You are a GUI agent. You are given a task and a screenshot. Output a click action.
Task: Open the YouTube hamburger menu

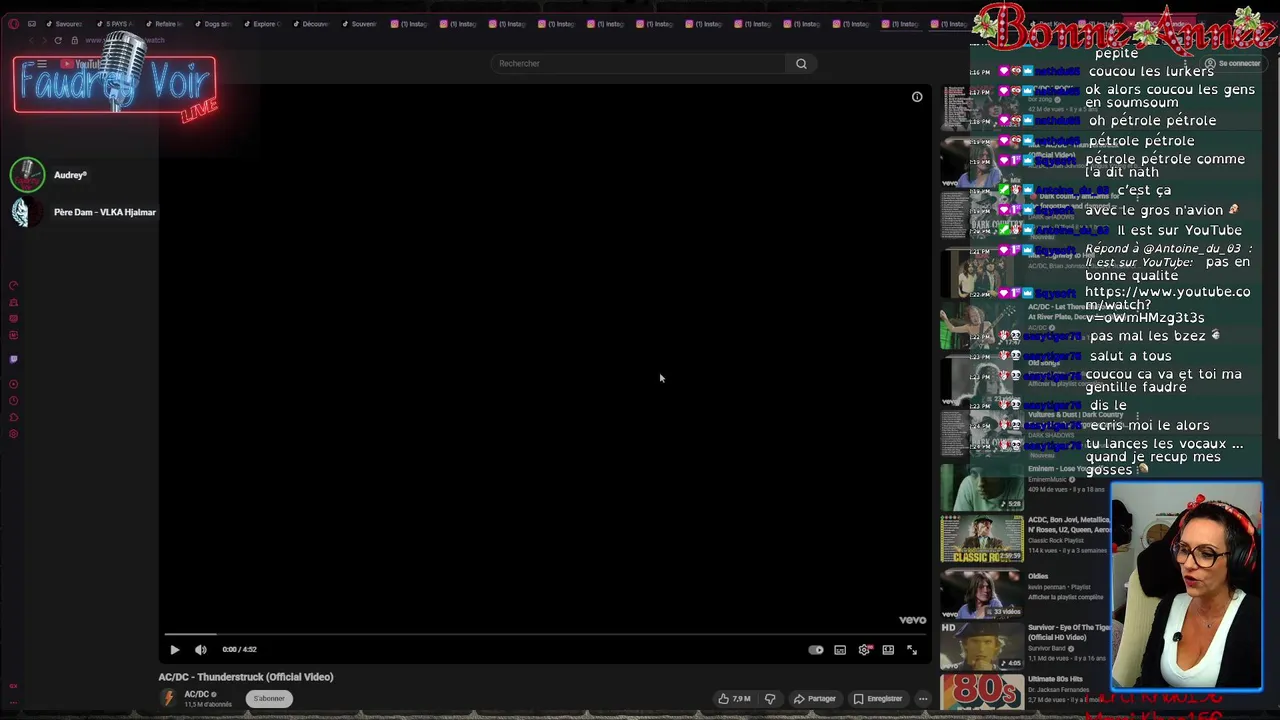[x=41, y=64]
